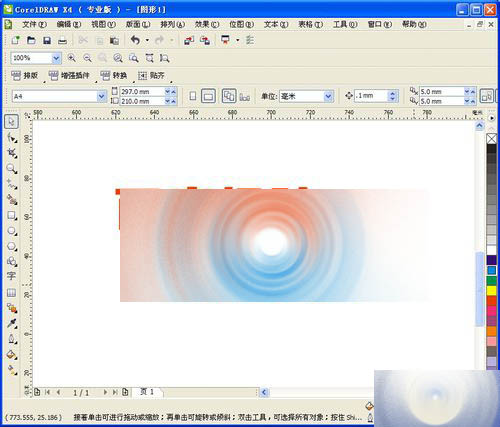500x427 pixels.
Task: Select the Fill tool
Action: (x=12, y=355)
